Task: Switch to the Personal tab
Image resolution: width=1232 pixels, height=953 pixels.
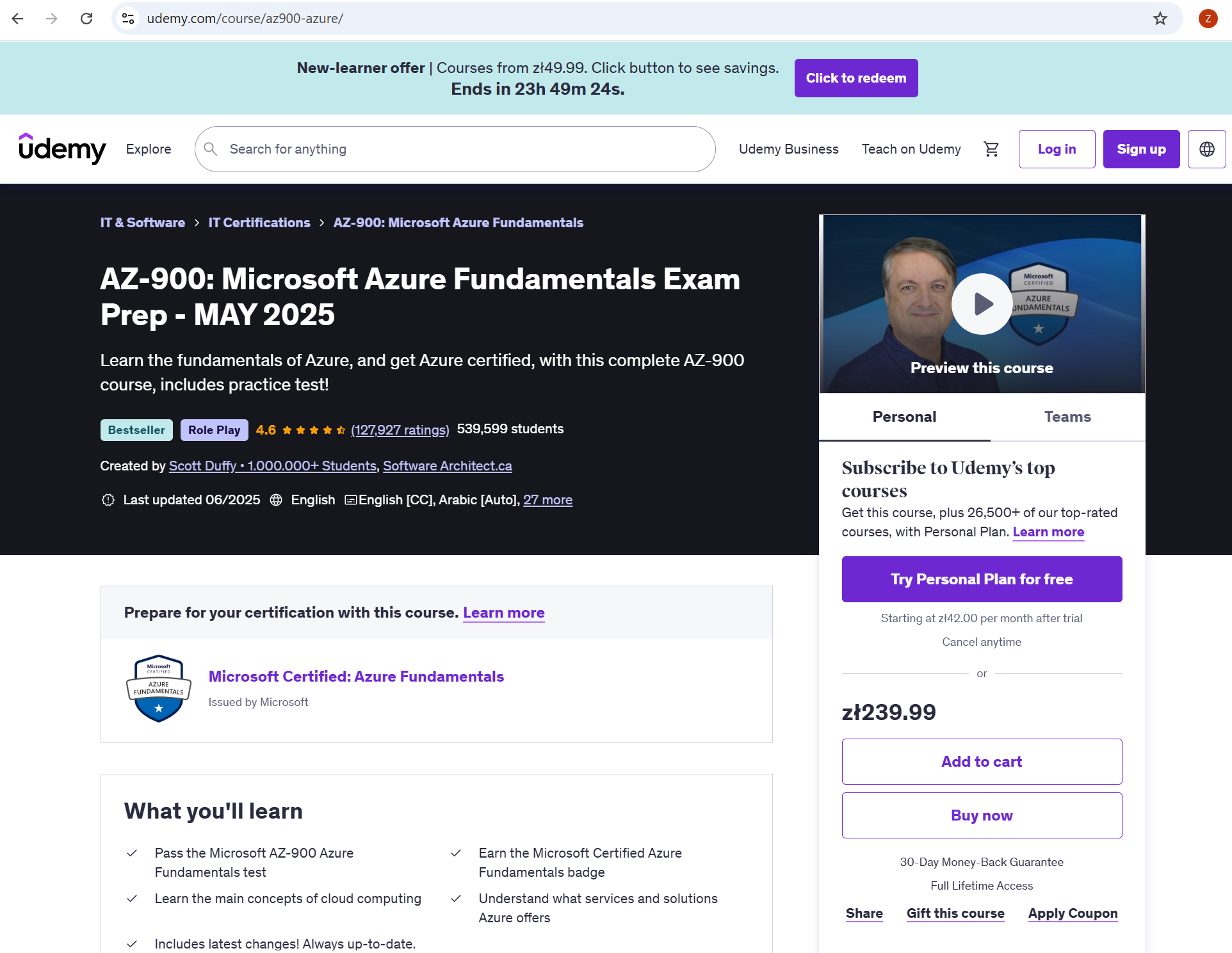Action: coord(904,417)
